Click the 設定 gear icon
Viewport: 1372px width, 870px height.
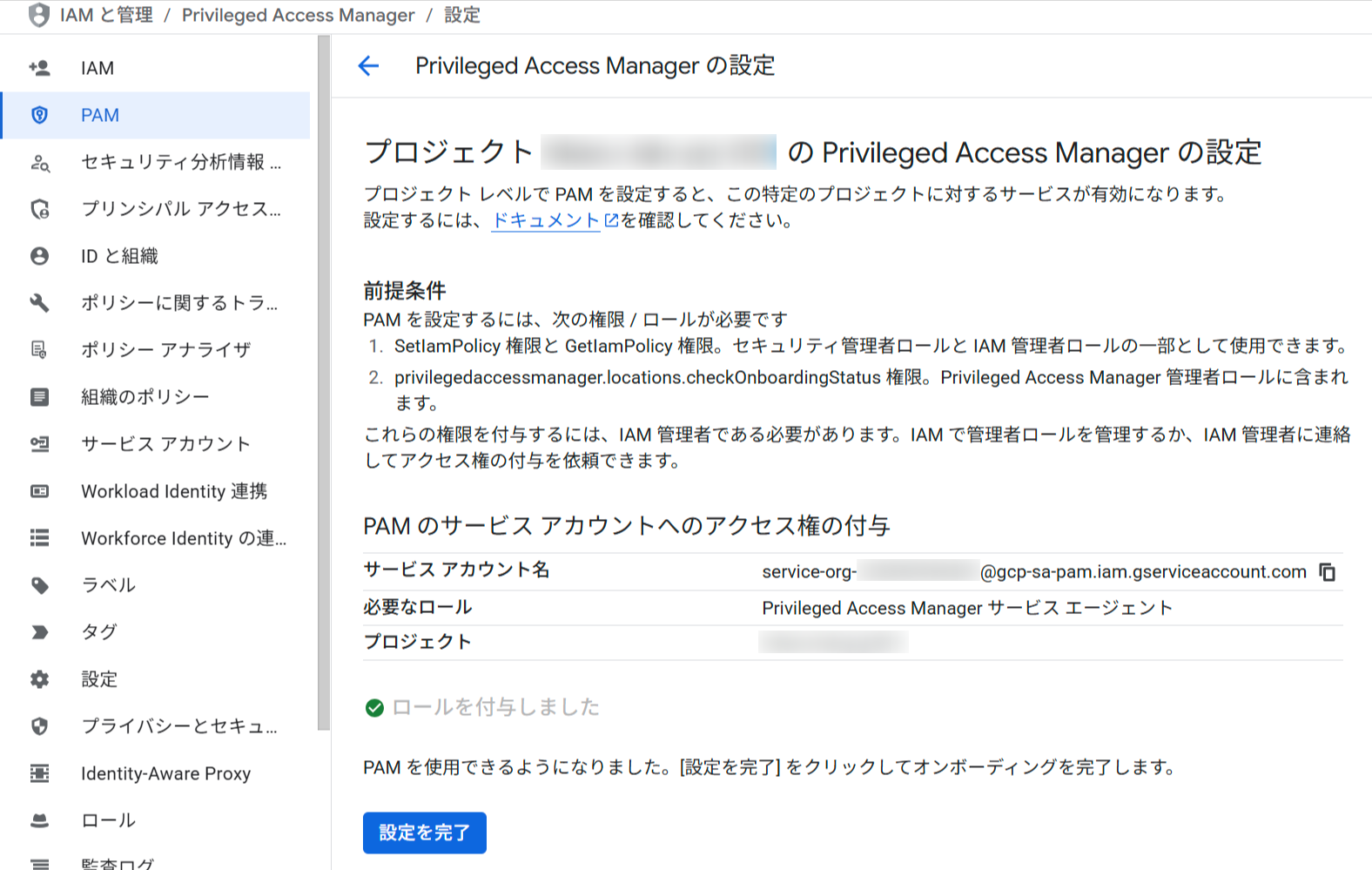click(39, 679)
